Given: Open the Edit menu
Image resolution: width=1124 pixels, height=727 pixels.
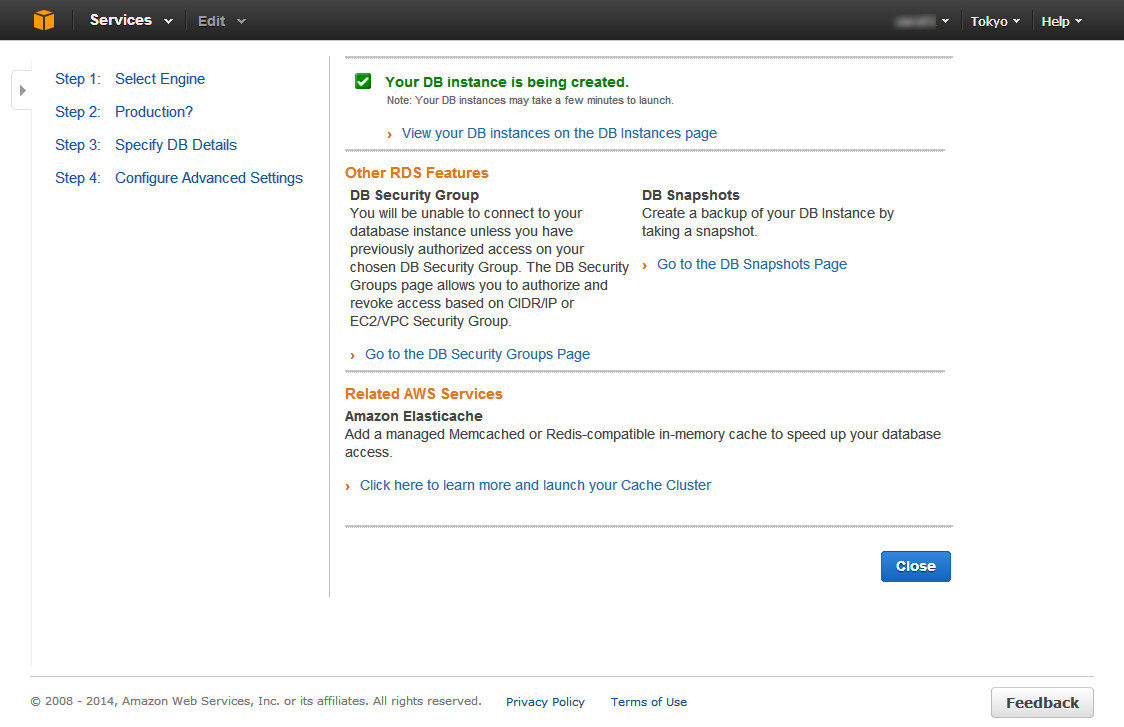Looking at the screenshot, I should [222, 21].
